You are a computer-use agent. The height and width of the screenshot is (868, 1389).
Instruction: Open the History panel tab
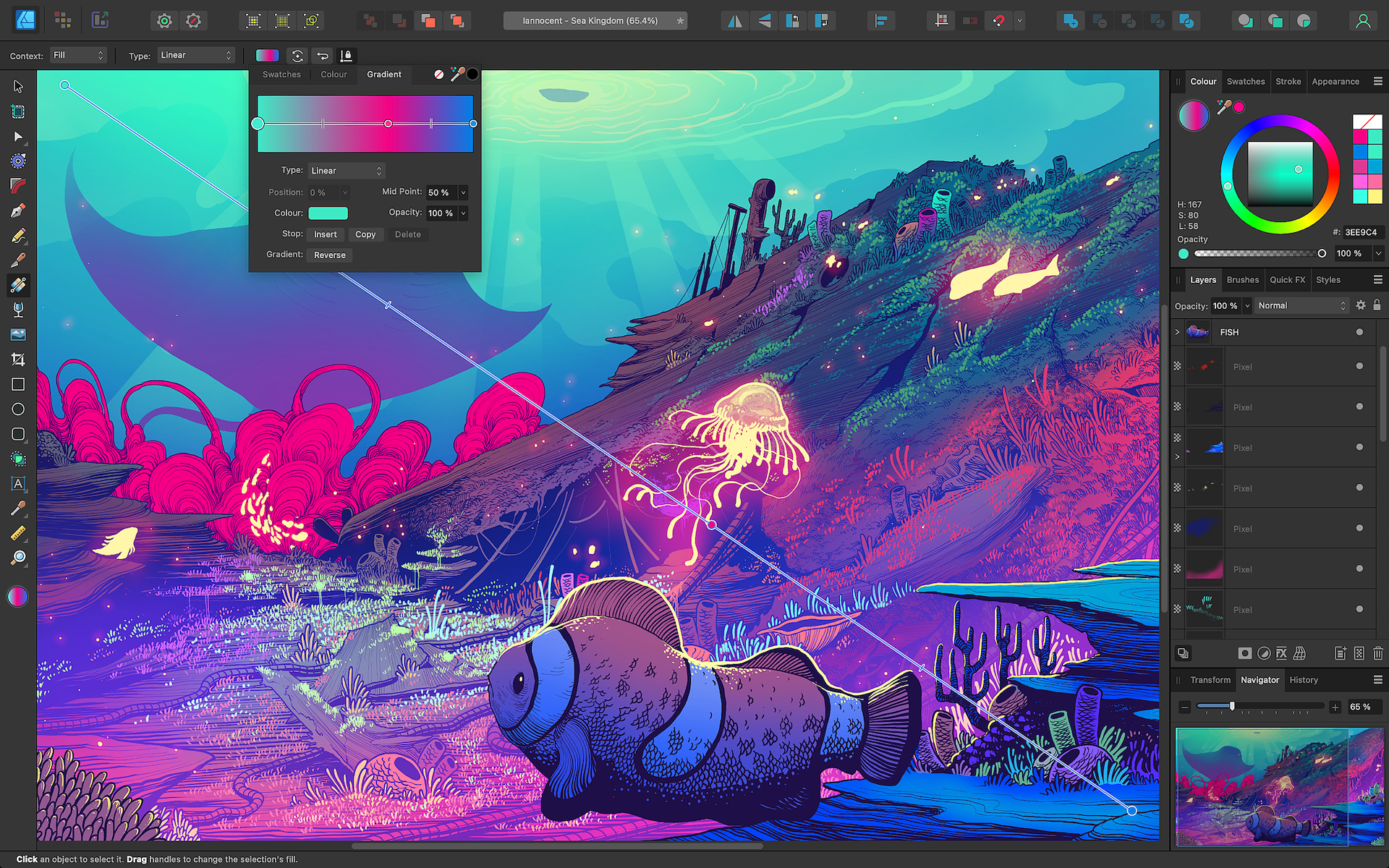click(1304, 680)
